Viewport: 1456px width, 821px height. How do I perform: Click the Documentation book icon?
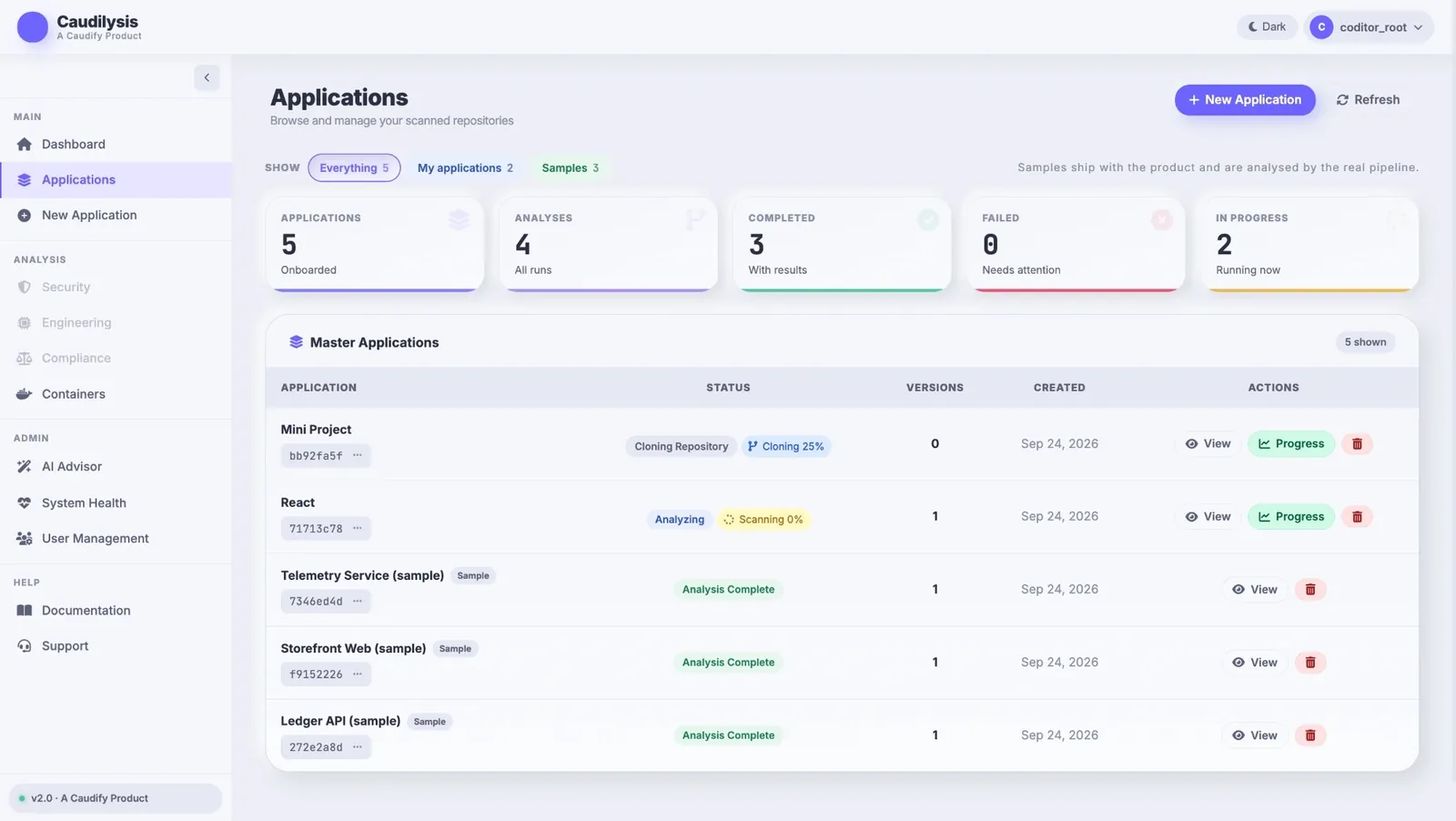point(25,611)
